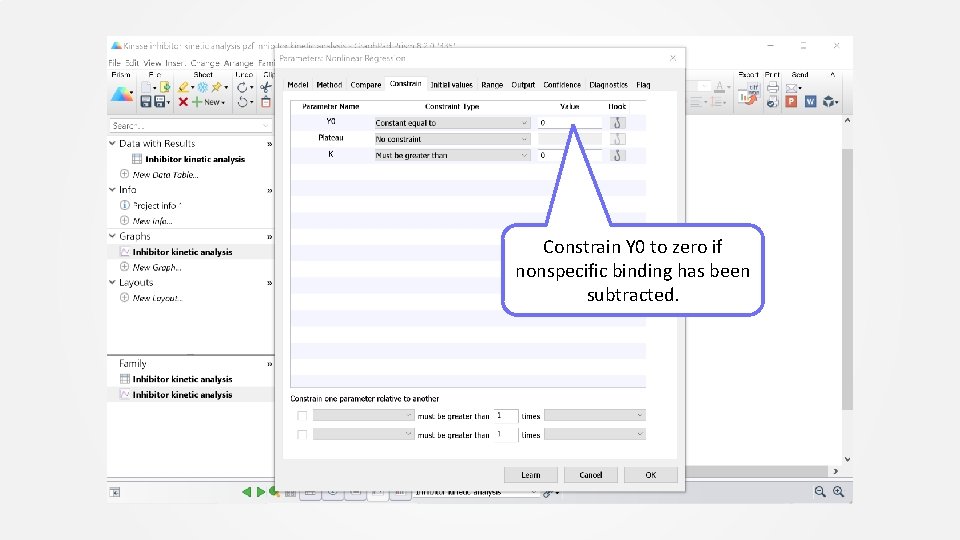The height and width of the screenshot is (540, 960).
Task: Click the redo arrow icon
Action: [x=242, y=88]
